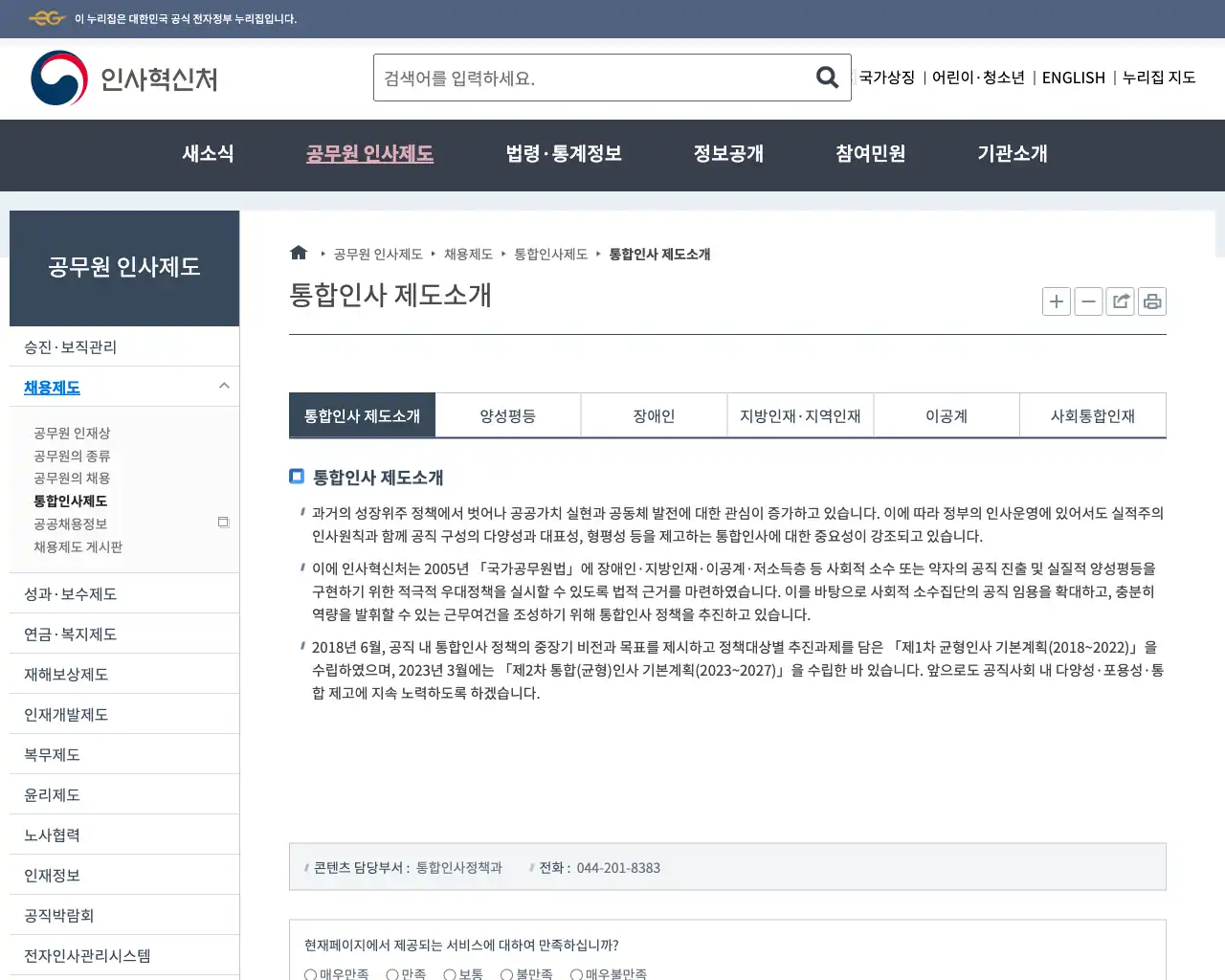1225x980 pixels.
Task: Click the 채용제도 breadcrumb link
Action: point(468,254)
